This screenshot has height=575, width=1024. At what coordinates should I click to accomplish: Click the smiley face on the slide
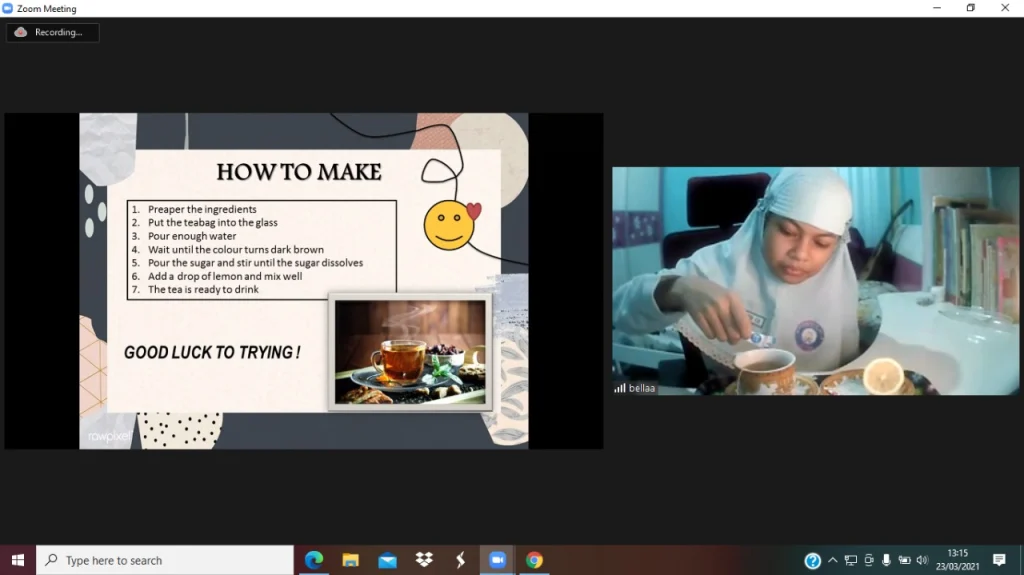click(449, 225)
